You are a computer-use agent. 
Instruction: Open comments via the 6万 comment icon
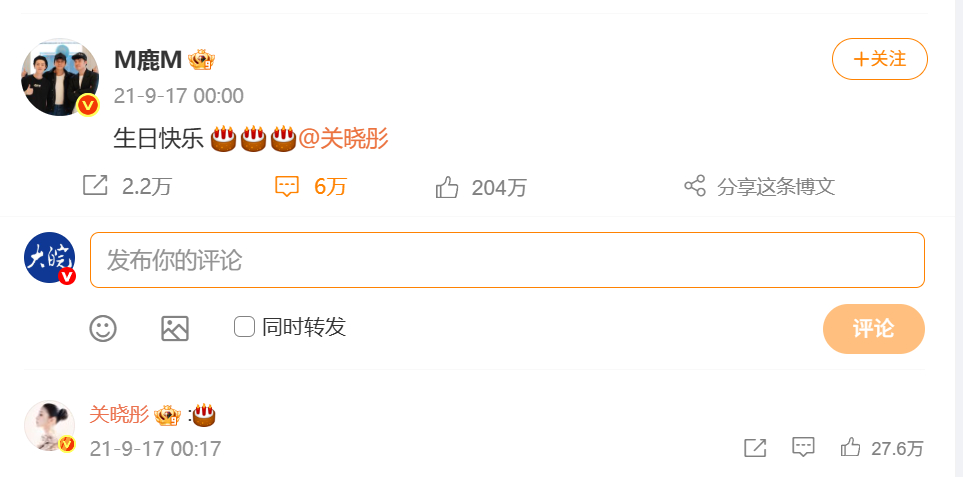[287, 186]
